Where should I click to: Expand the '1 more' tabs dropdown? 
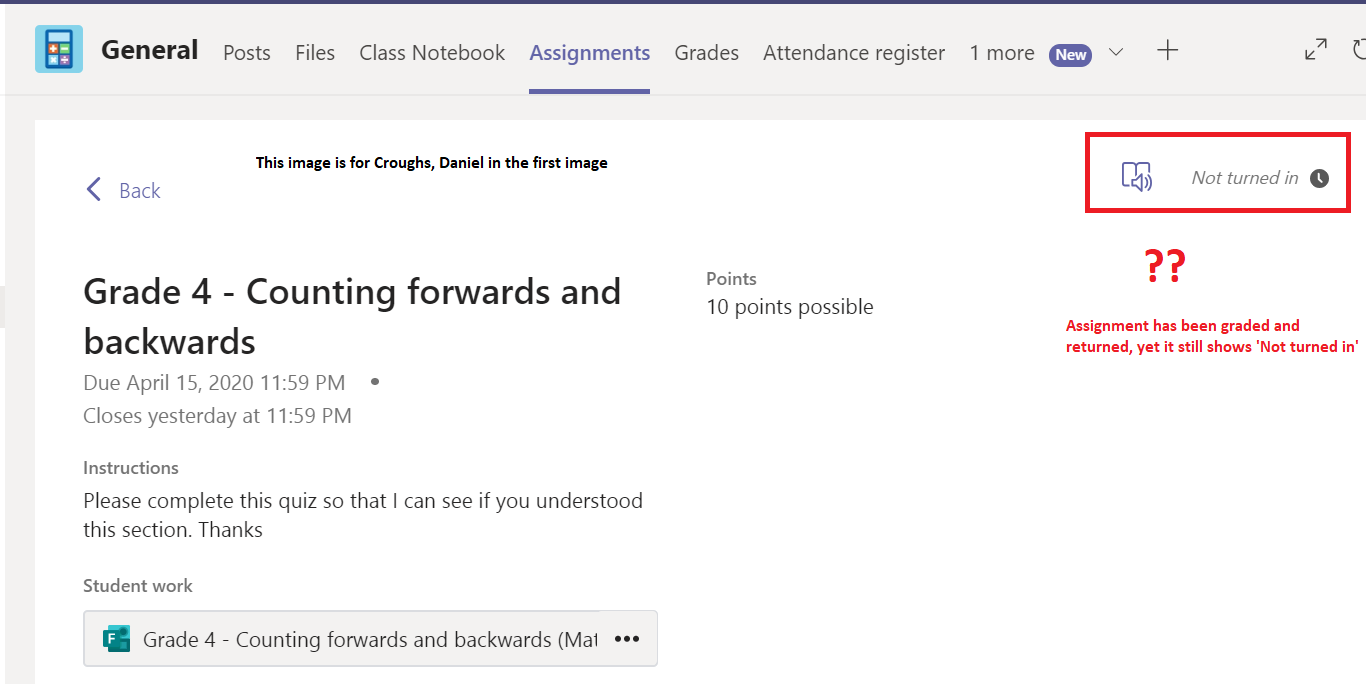pos(1002,53)
